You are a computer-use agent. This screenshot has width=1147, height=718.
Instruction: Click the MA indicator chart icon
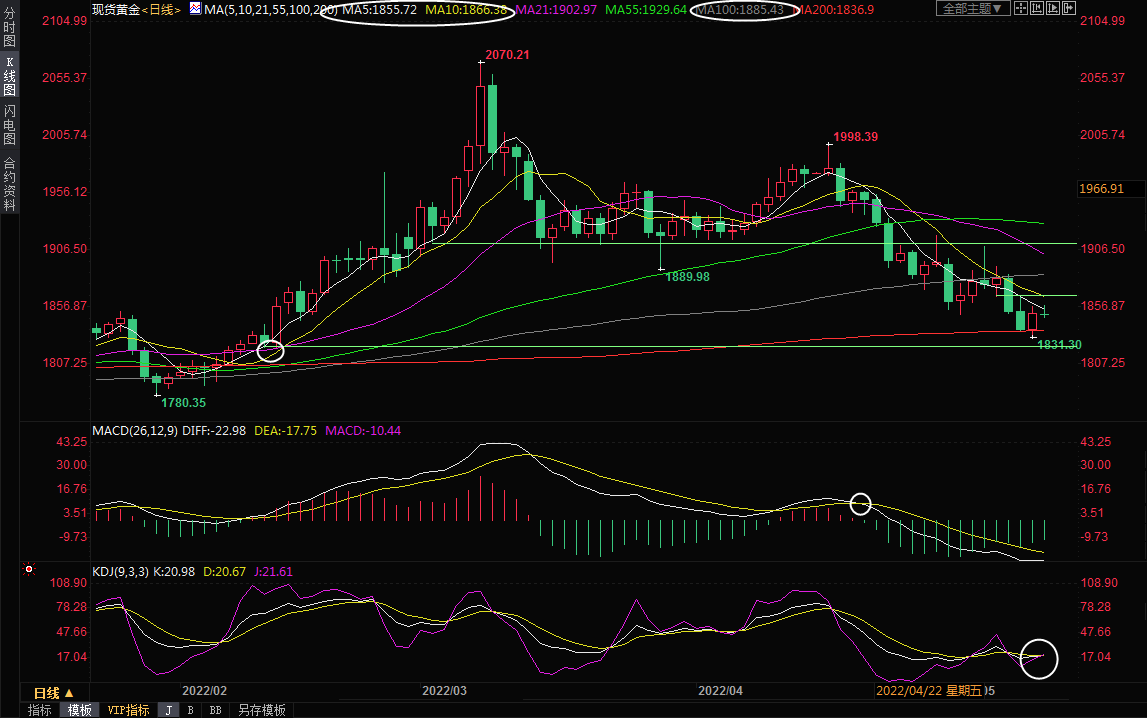(194, 9)
